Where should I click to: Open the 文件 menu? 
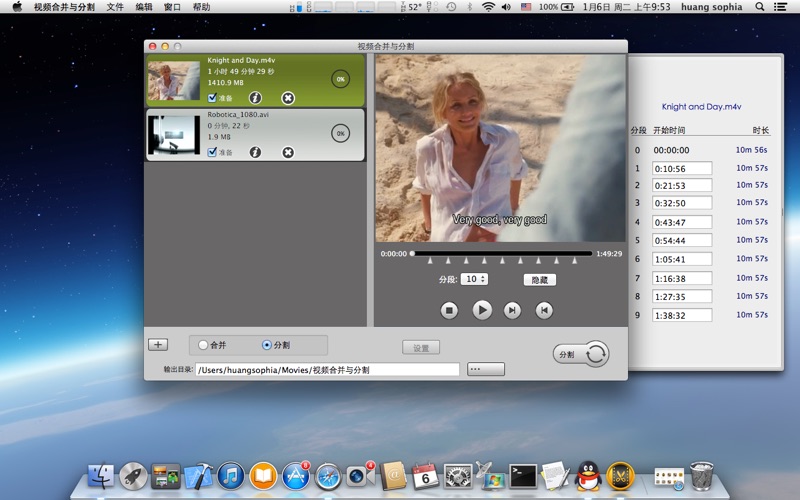point(115,7)
